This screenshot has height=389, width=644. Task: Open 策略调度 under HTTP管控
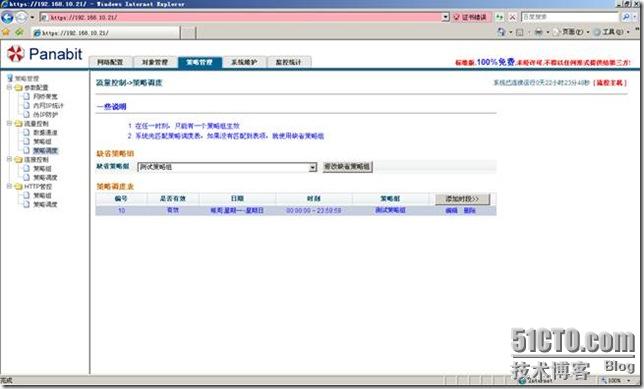pyautogui.click(x=45, y=204)
